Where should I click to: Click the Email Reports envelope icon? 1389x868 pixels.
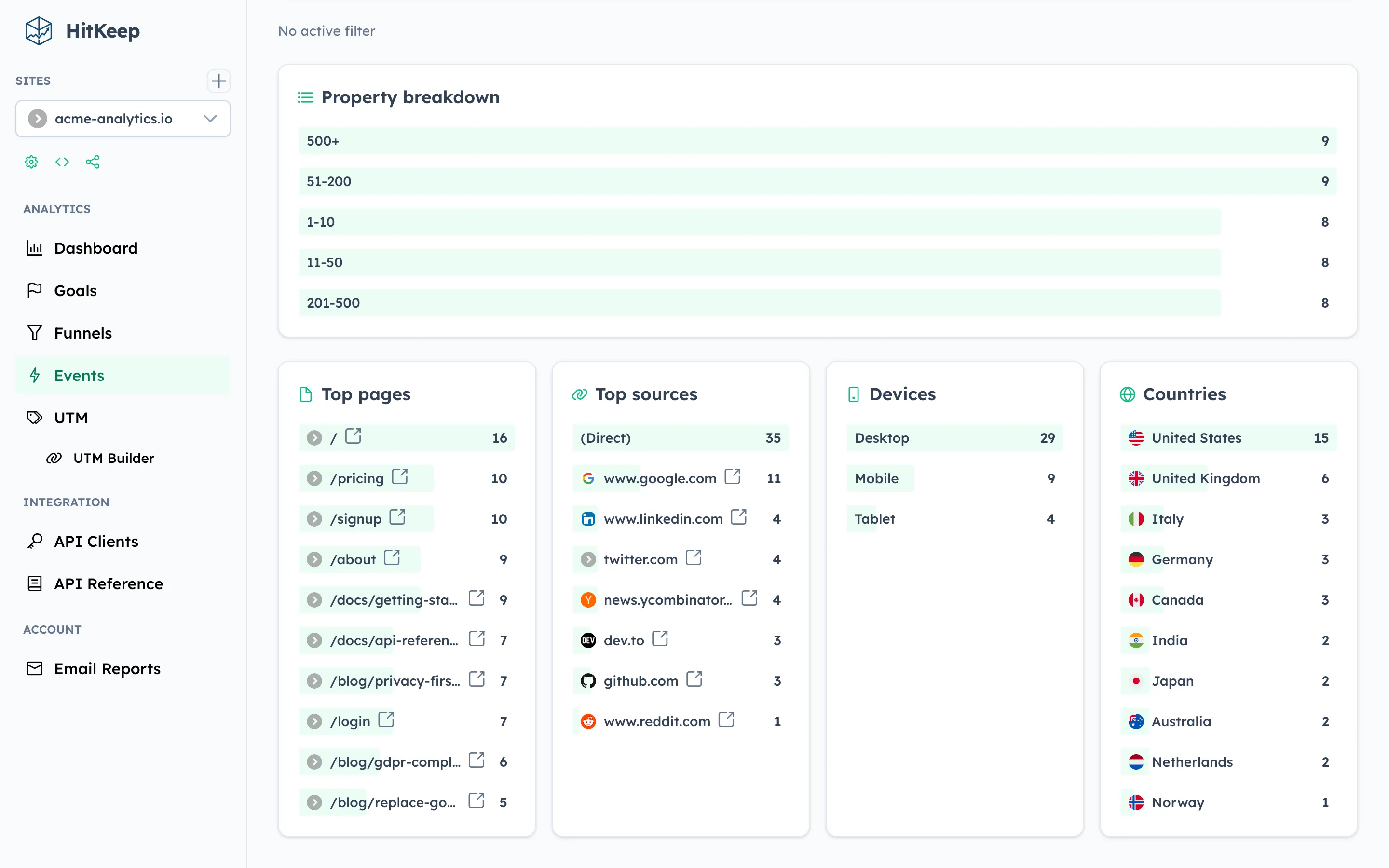click(x=34, y=668)
